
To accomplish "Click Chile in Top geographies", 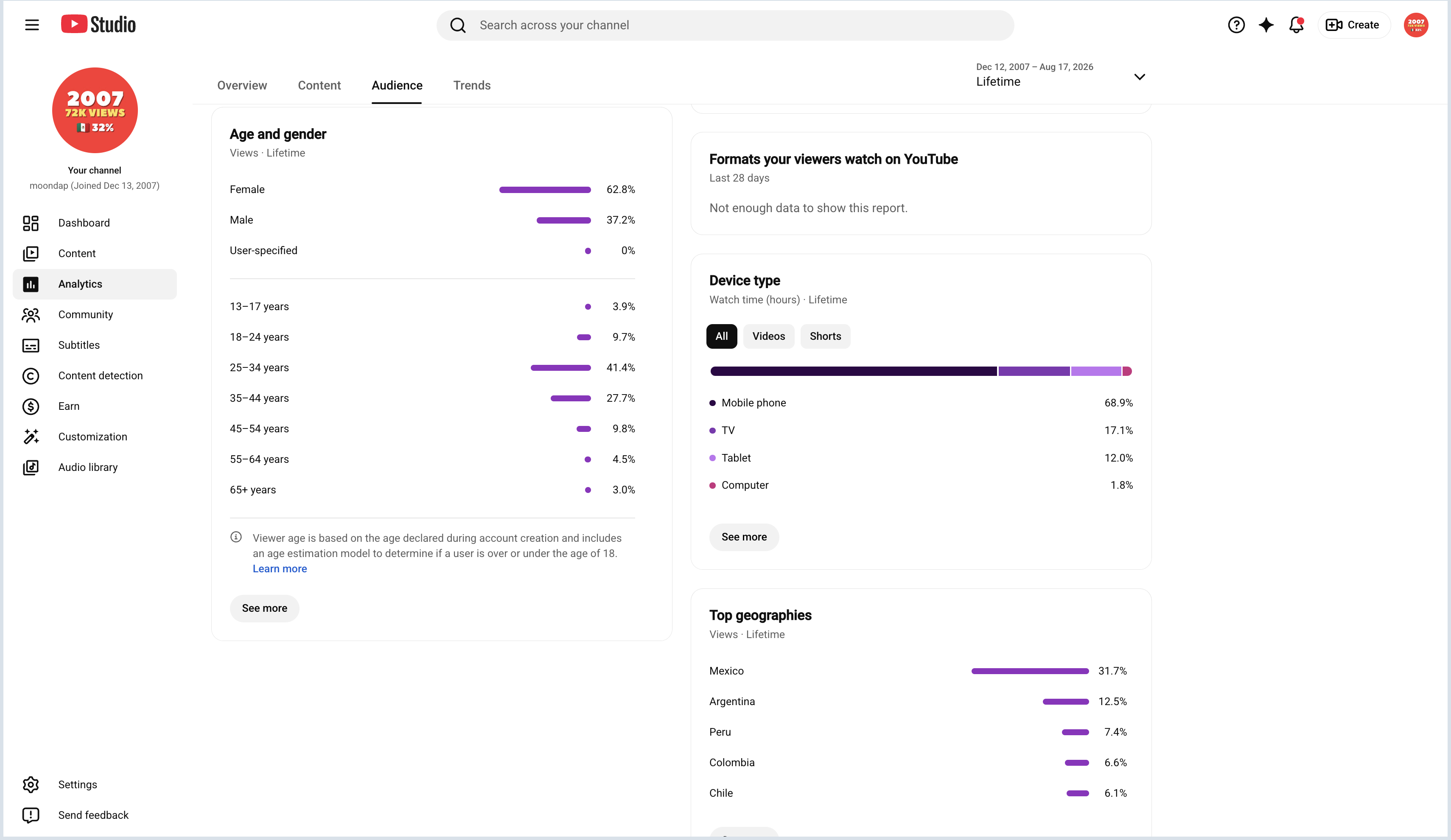I will 919,793.
